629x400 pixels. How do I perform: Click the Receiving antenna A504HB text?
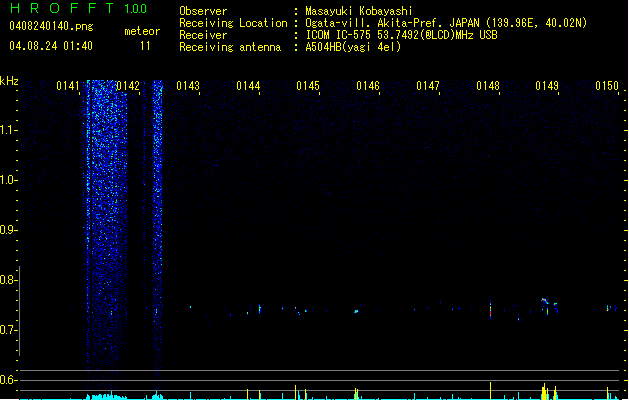[353, 47]
